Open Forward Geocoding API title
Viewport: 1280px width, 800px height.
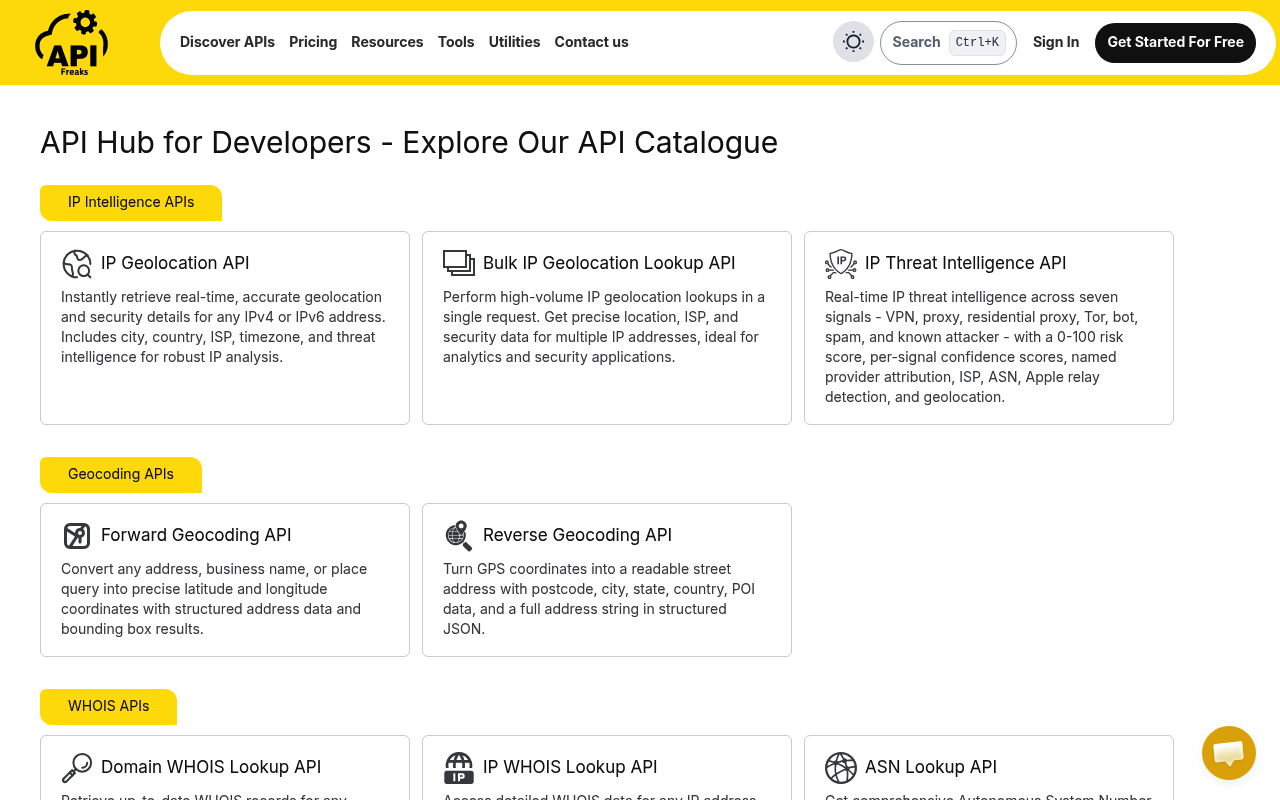coord(196,535)
